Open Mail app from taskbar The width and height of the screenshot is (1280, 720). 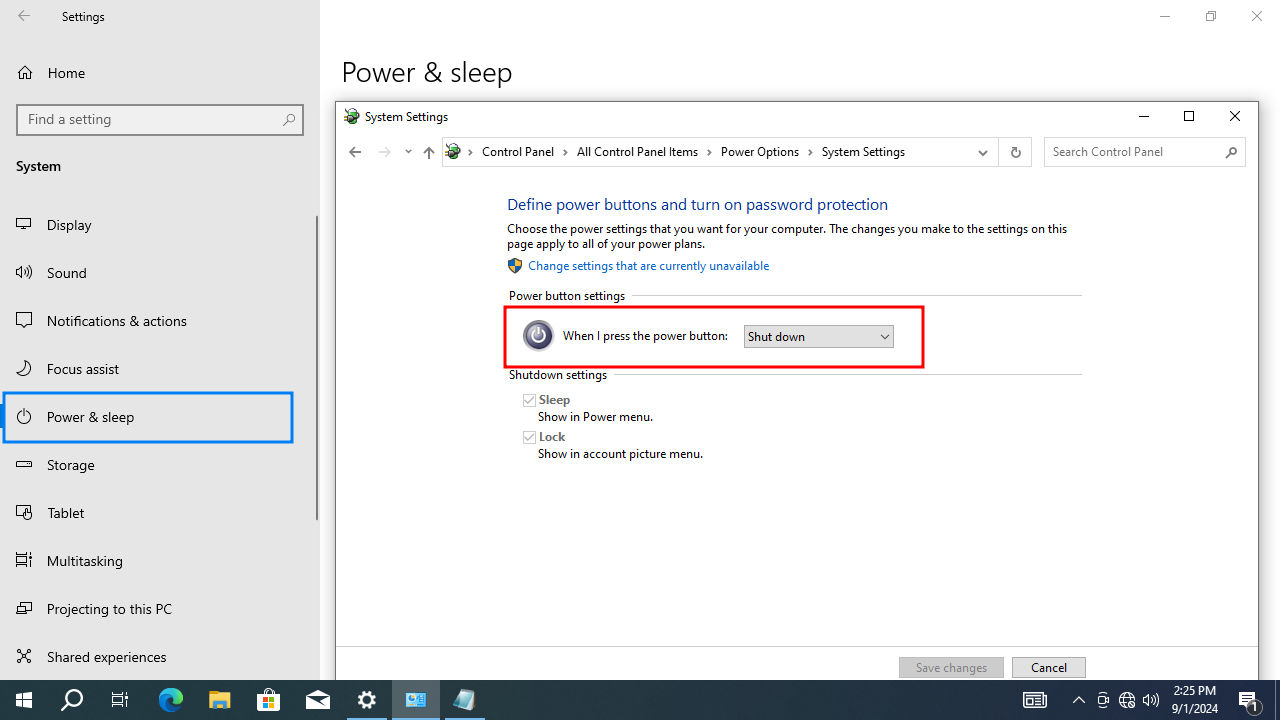[x=318, y=700]
